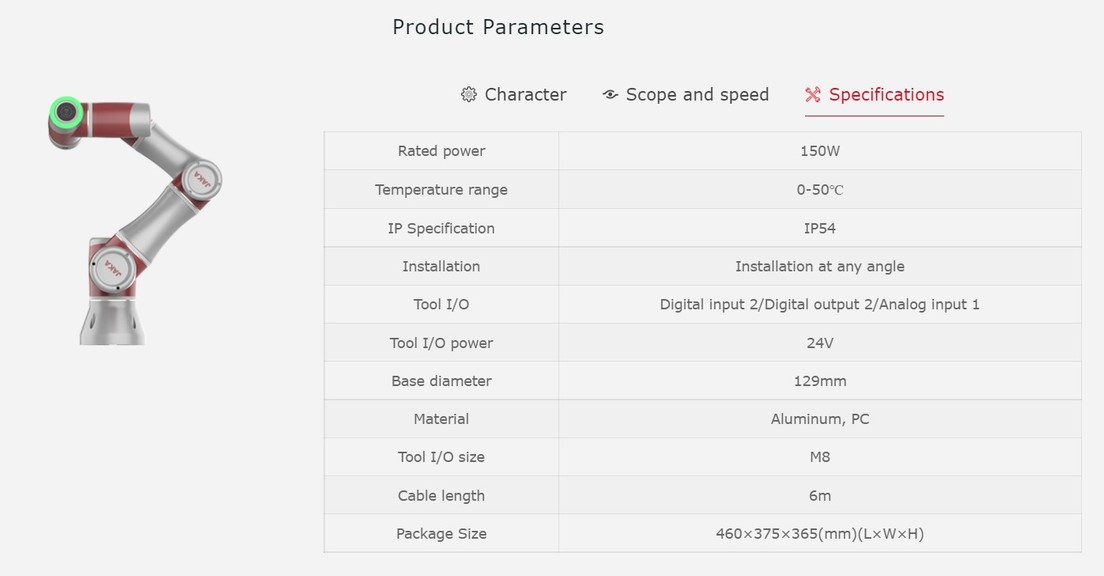
Task: Click Installation at any angle text
Action: [x=820, y=266]
